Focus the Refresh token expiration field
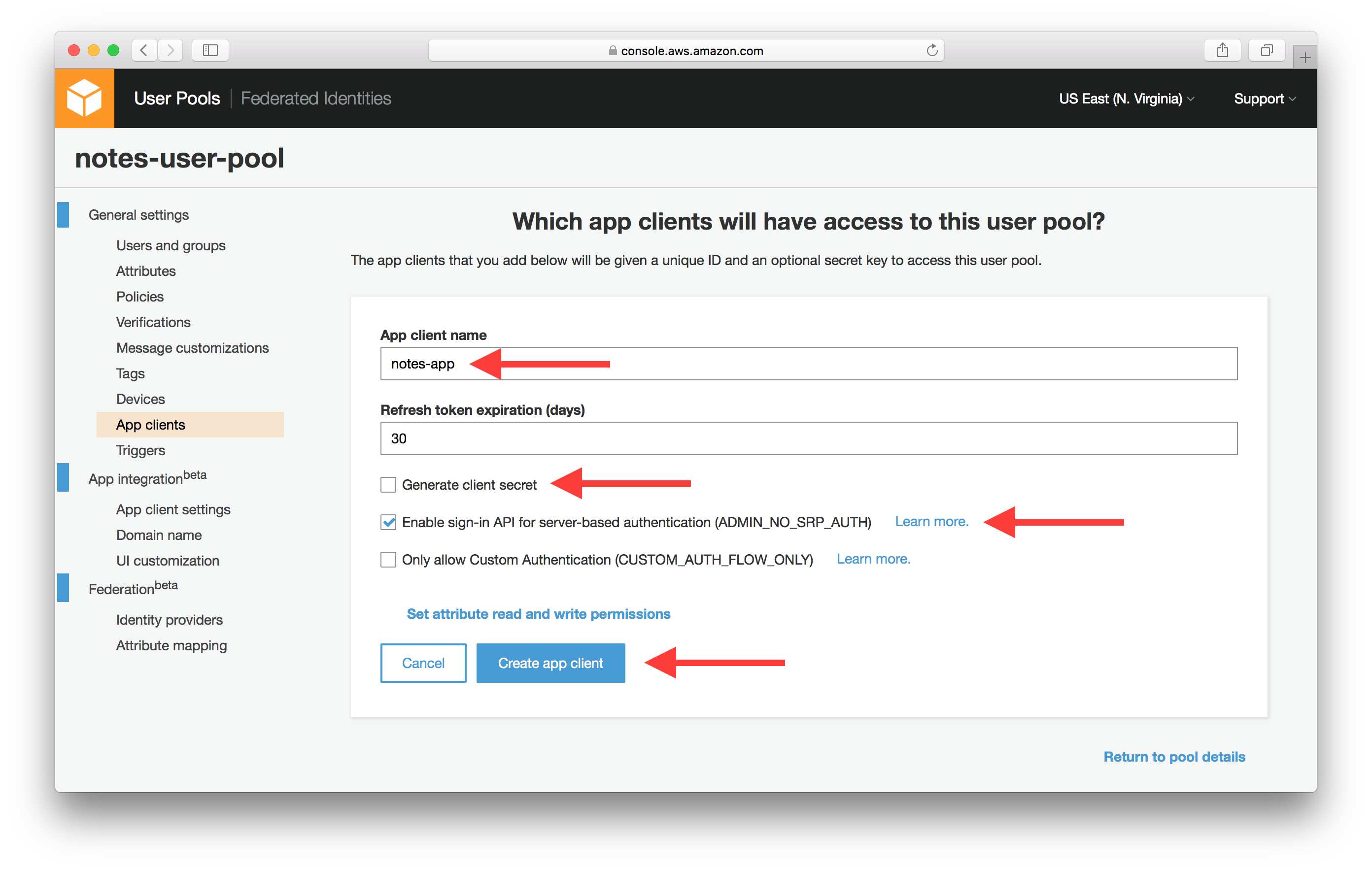The height and width of the screenshot is (871, 1372). coord(809,438)
